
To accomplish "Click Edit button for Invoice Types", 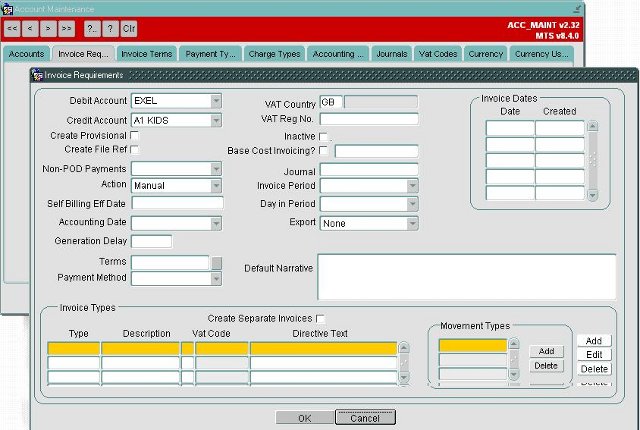I will (x=594, y=355).
